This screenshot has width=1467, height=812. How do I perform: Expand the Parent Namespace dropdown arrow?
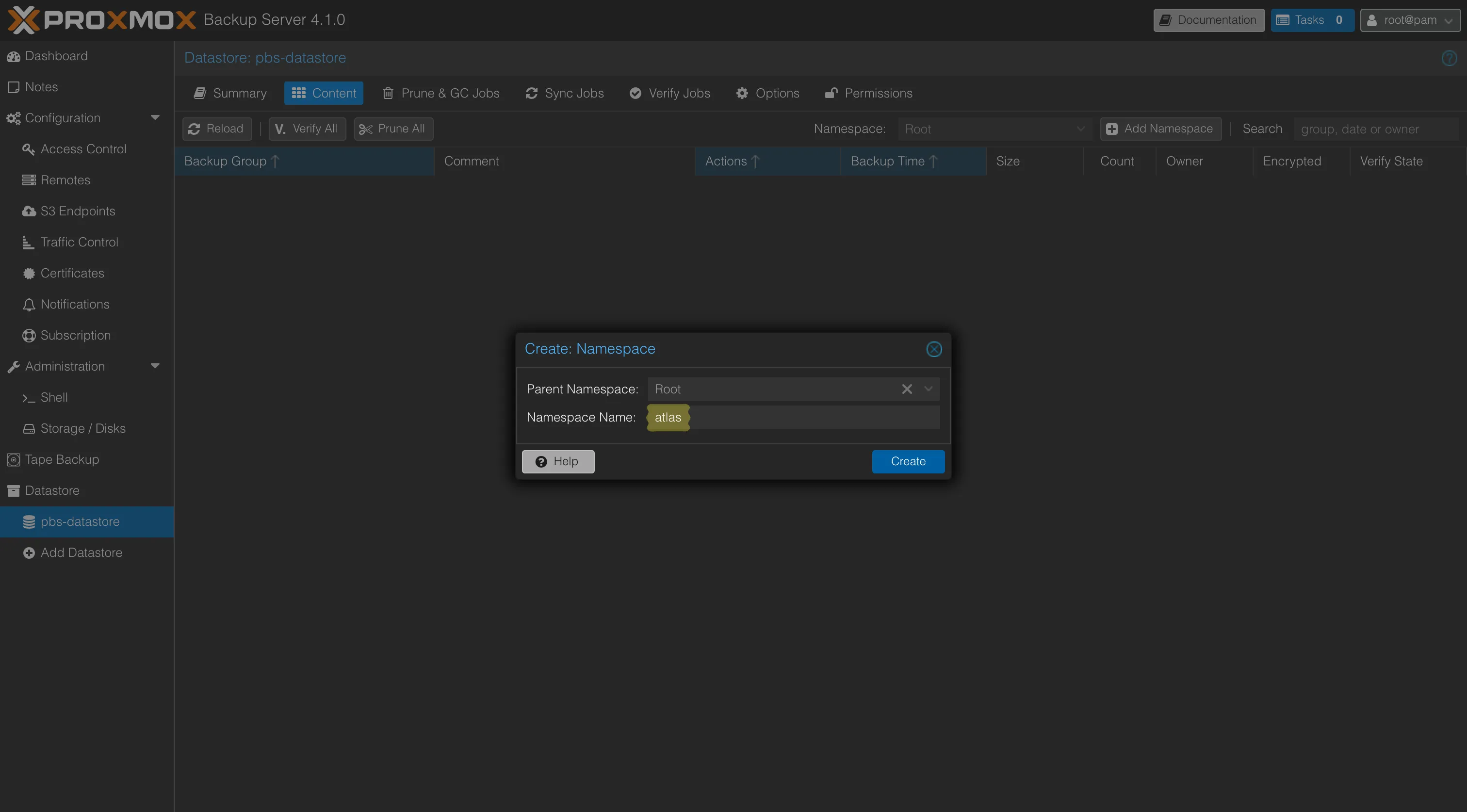click(x=928, y=389)
